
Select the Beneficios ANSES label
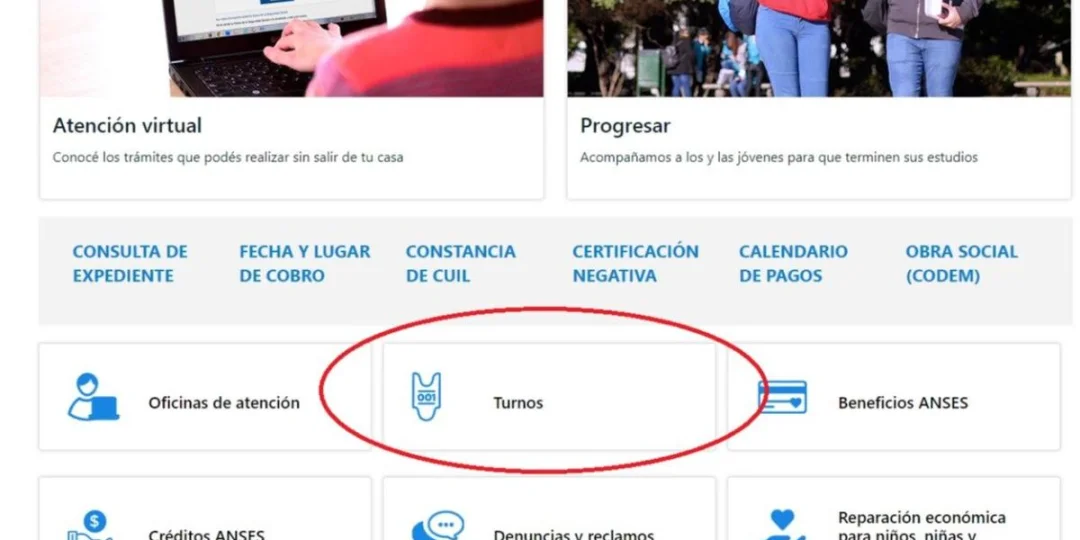point(903,403)
